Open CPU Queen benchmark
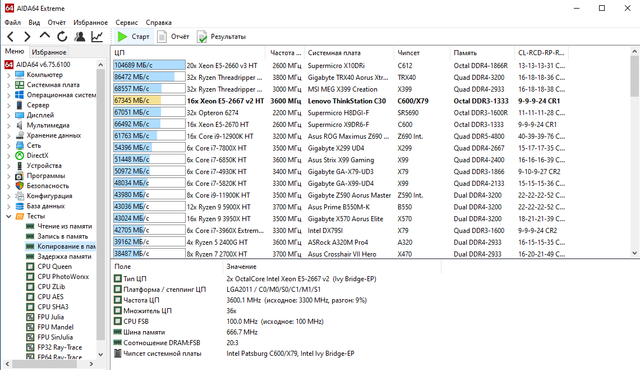This screenshot has height=370, width=640. click(49, 266)
